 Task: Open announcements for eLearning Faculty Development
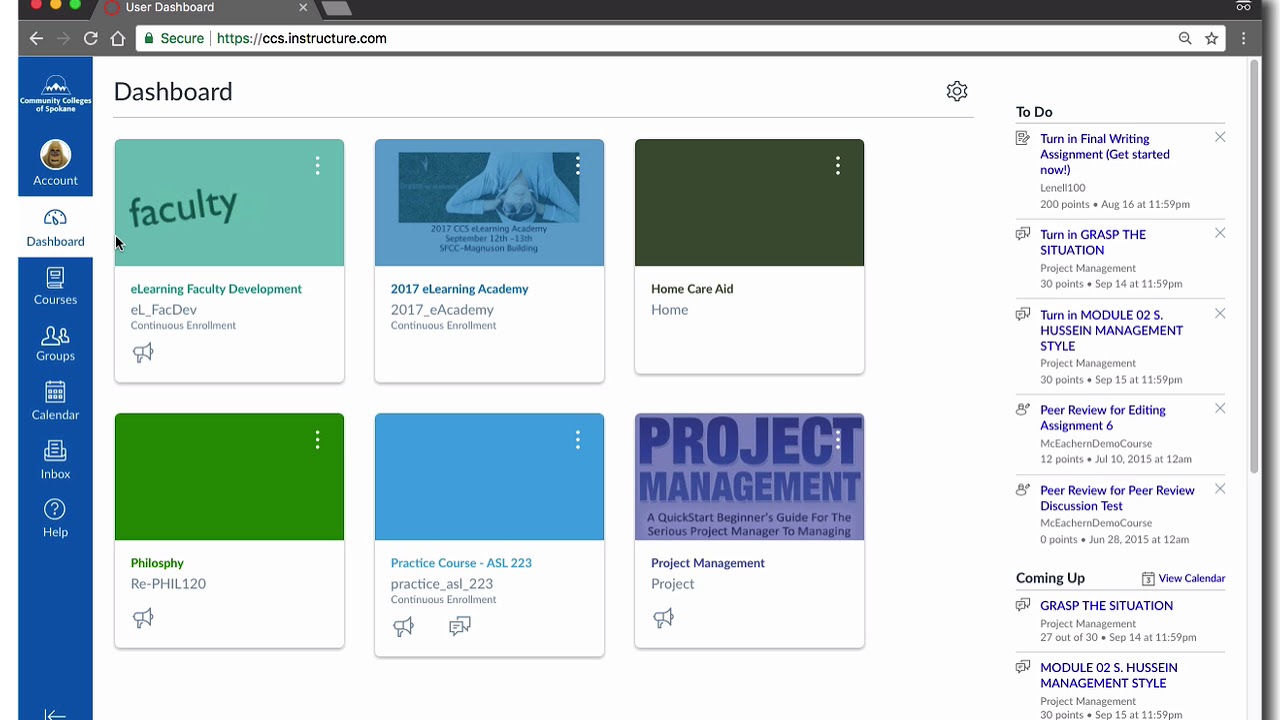143,352
